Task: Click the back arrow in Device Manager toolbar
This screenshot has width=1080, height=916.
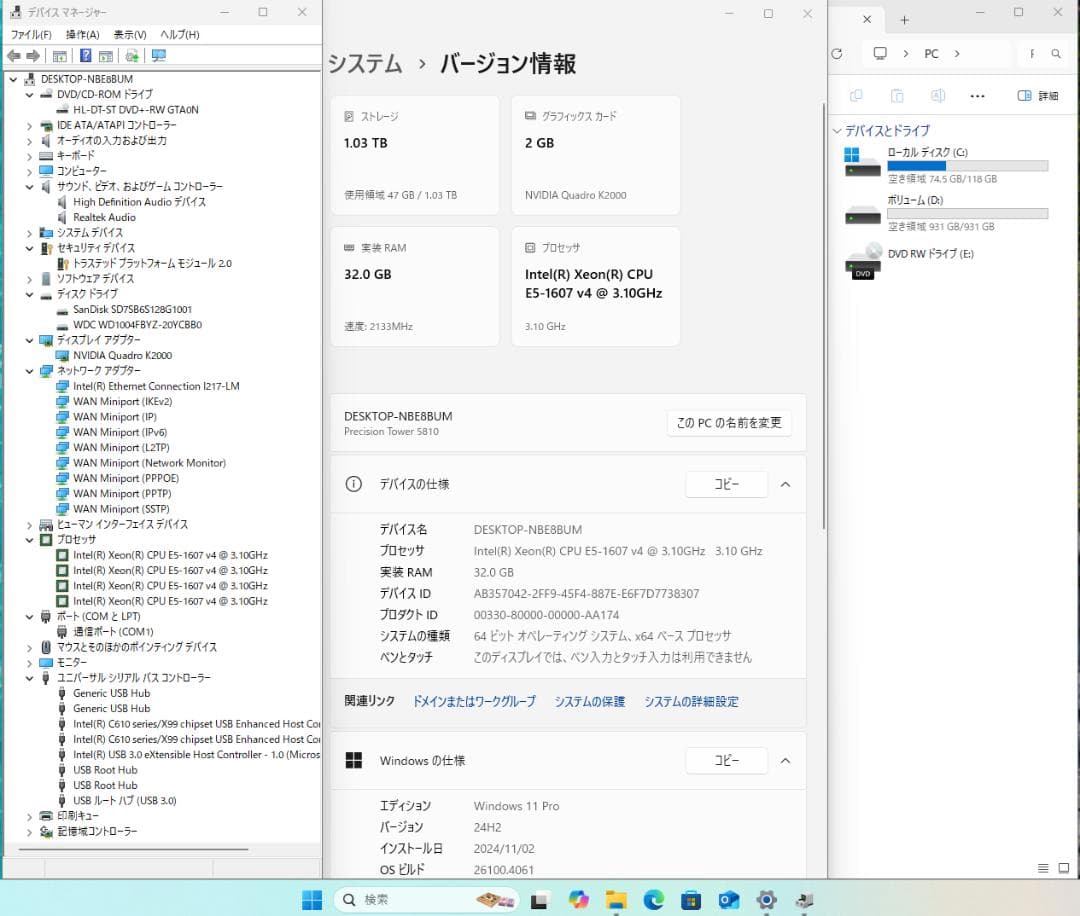Action: click(x=16, y=55)
